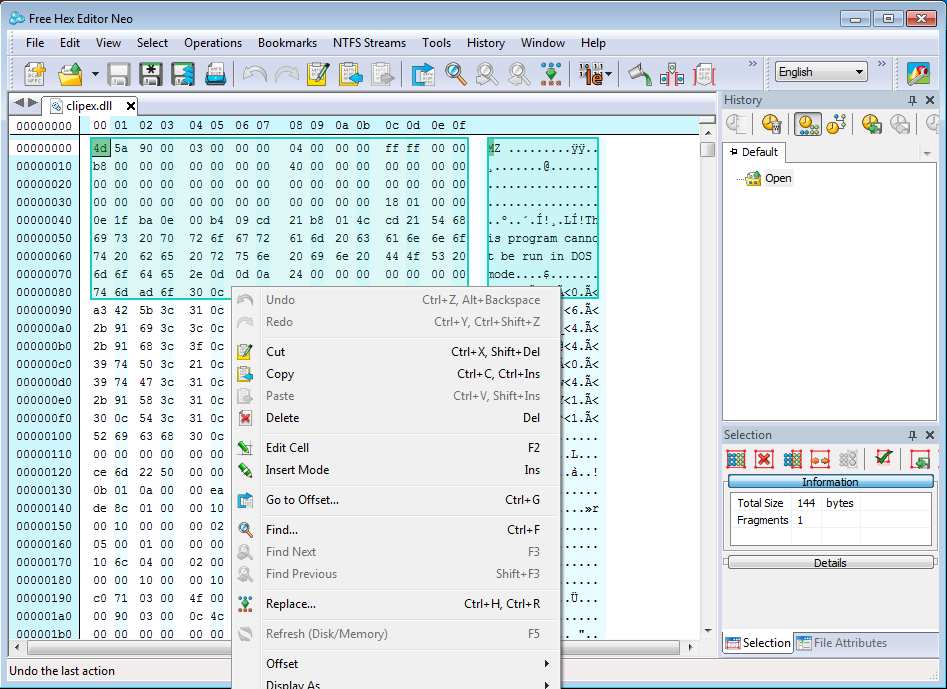This screenshot has height=689, width=947.
Task: Click the Go to Offset toolbar icon
Action: pos(421,73)
